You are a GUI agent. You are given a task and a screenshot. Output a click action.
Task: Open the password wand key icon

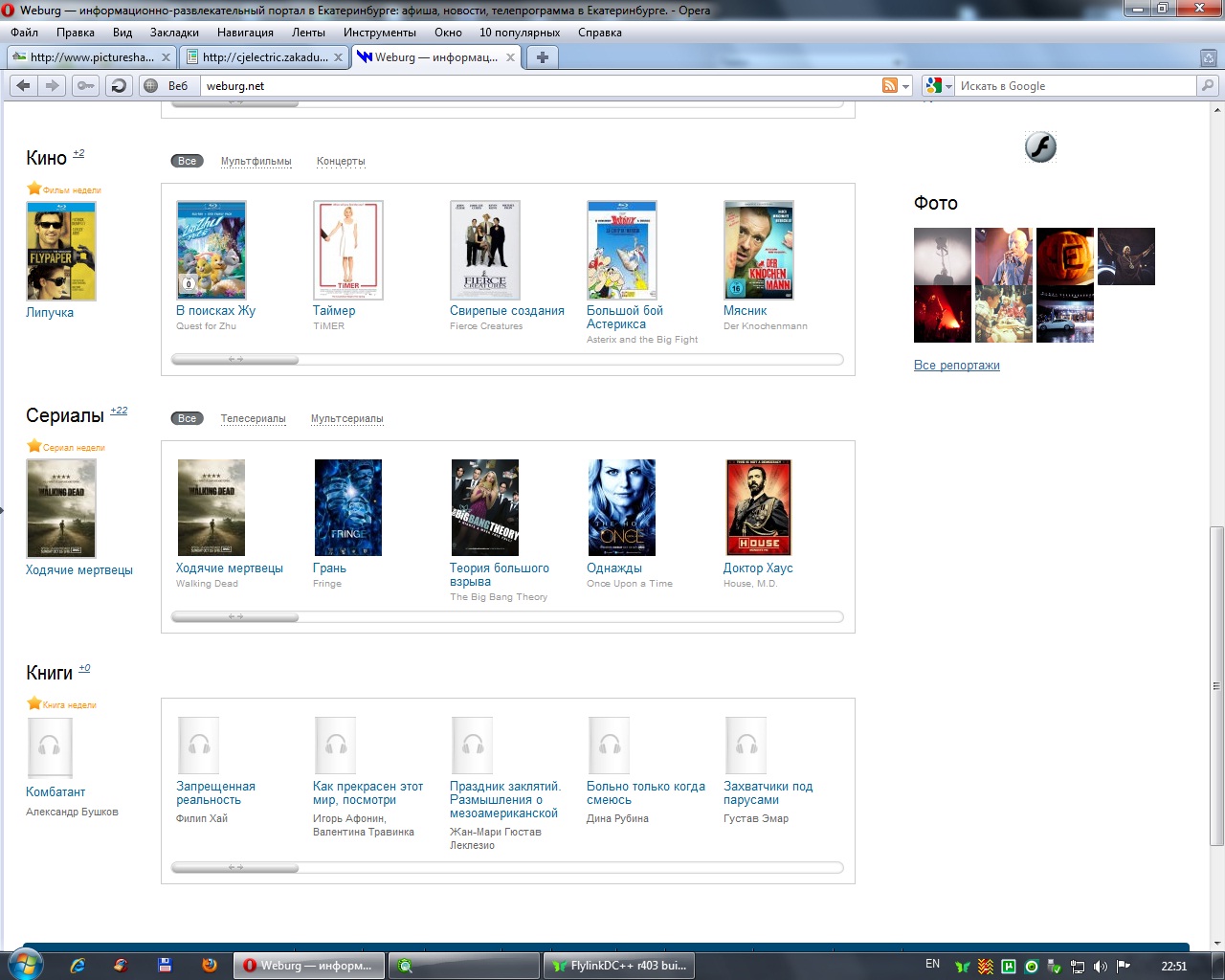pyautogui.click(x=85, y=85)
